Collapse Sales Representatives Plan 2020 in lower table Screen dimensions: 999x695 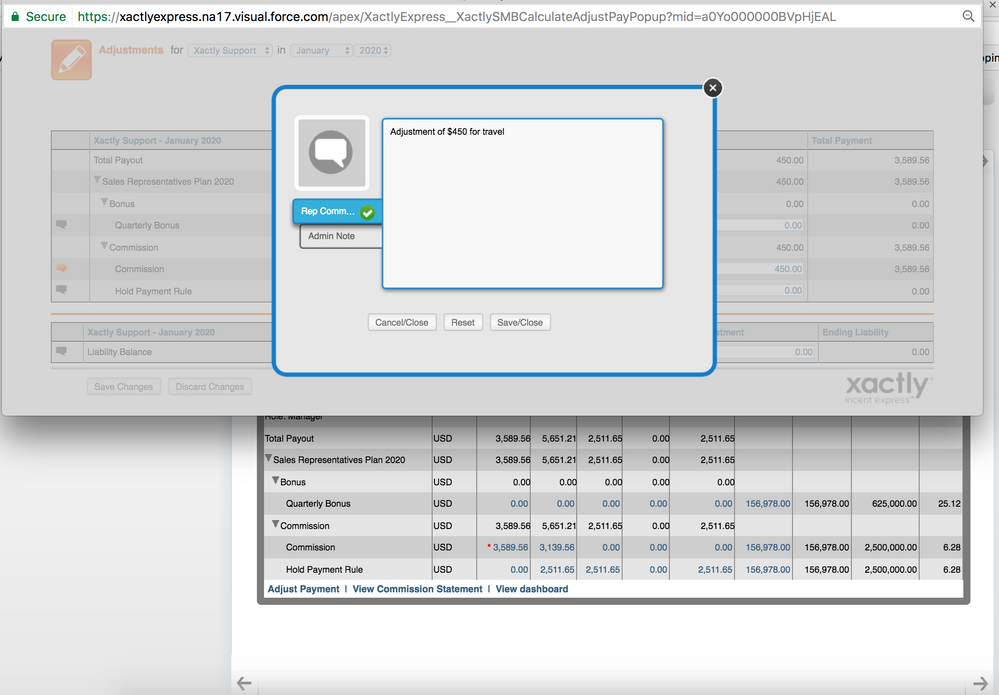pyautogui.click(x=268, y=458)
